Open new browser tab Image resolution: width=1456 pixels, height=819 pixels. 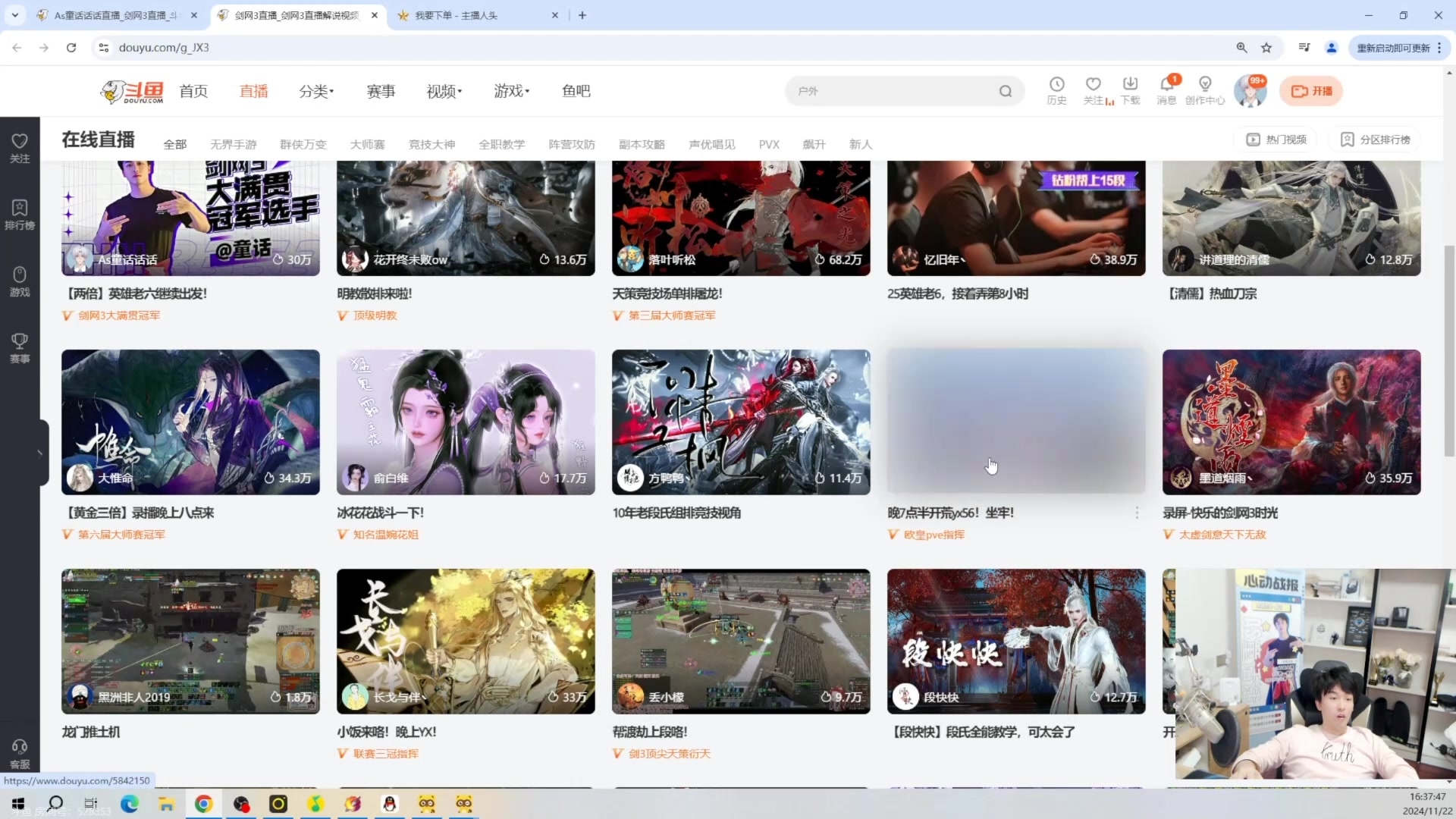582,15
